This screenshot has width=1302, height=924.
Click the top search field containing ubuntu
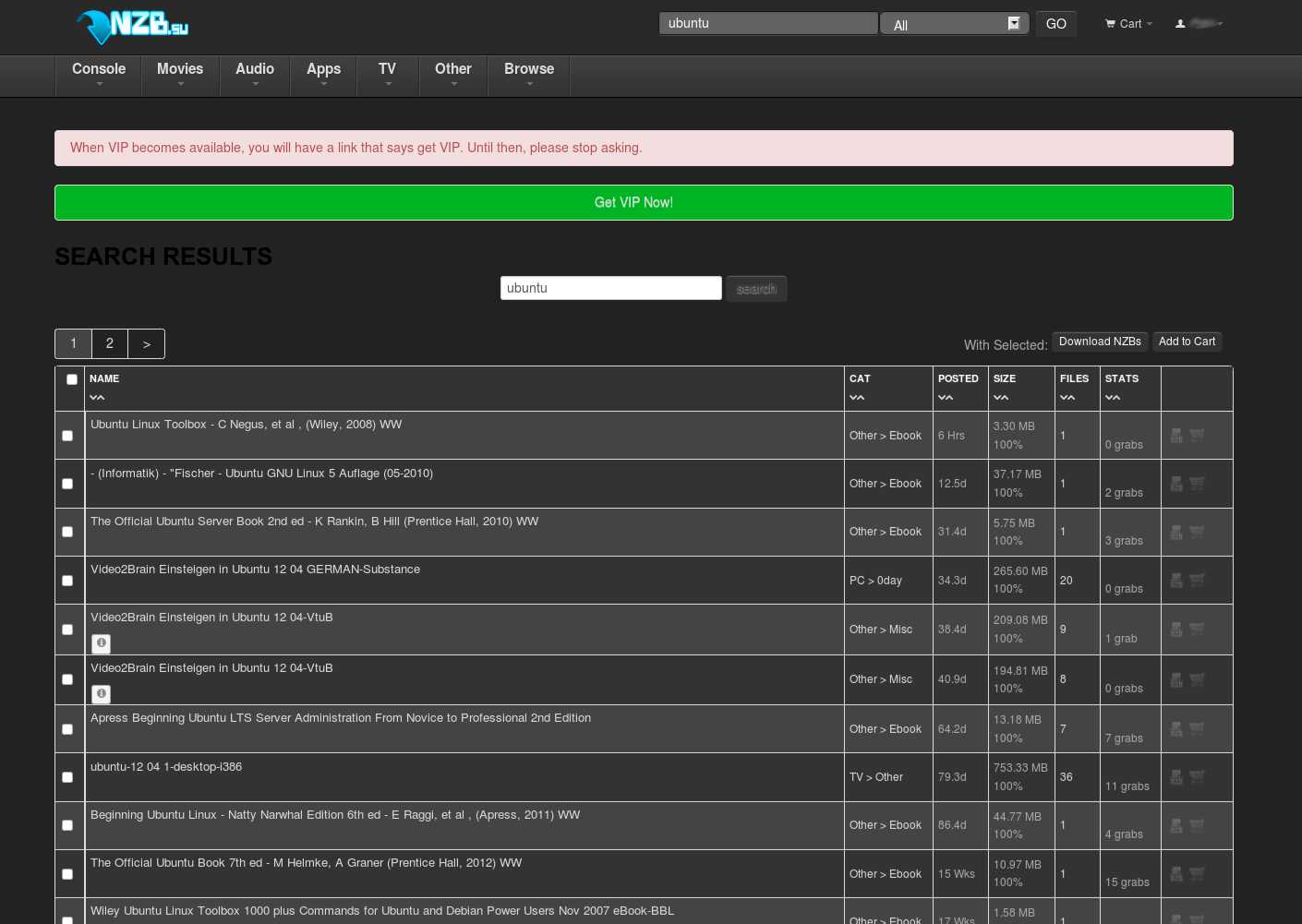pyautogui.click(x=768, y=23)
